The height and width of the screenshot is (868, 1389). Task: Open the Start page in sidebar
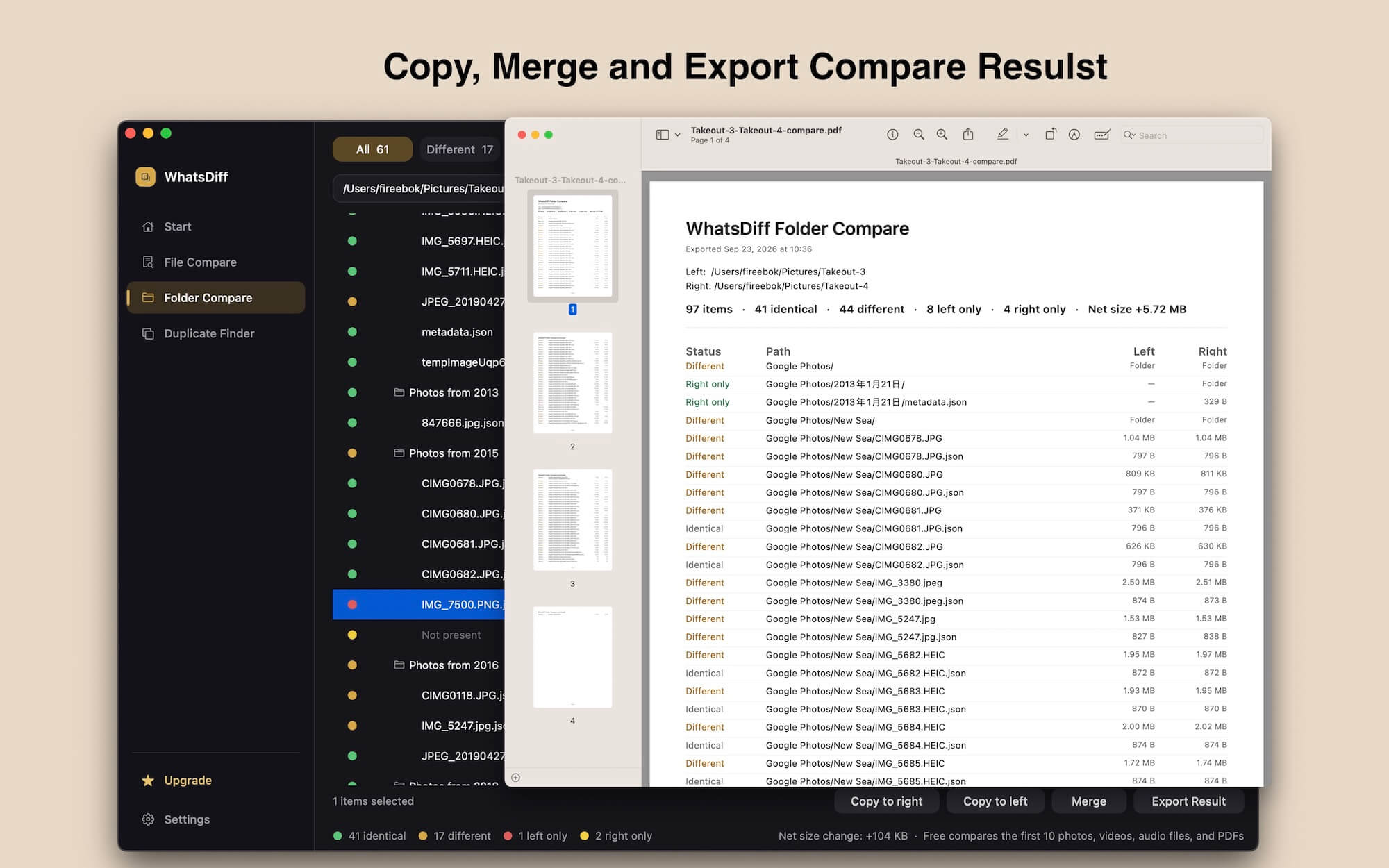[215, 226]
